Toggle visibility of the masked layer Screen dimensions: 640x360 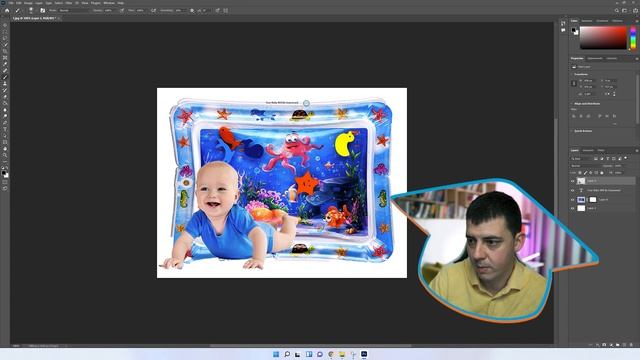coord(573,200)
